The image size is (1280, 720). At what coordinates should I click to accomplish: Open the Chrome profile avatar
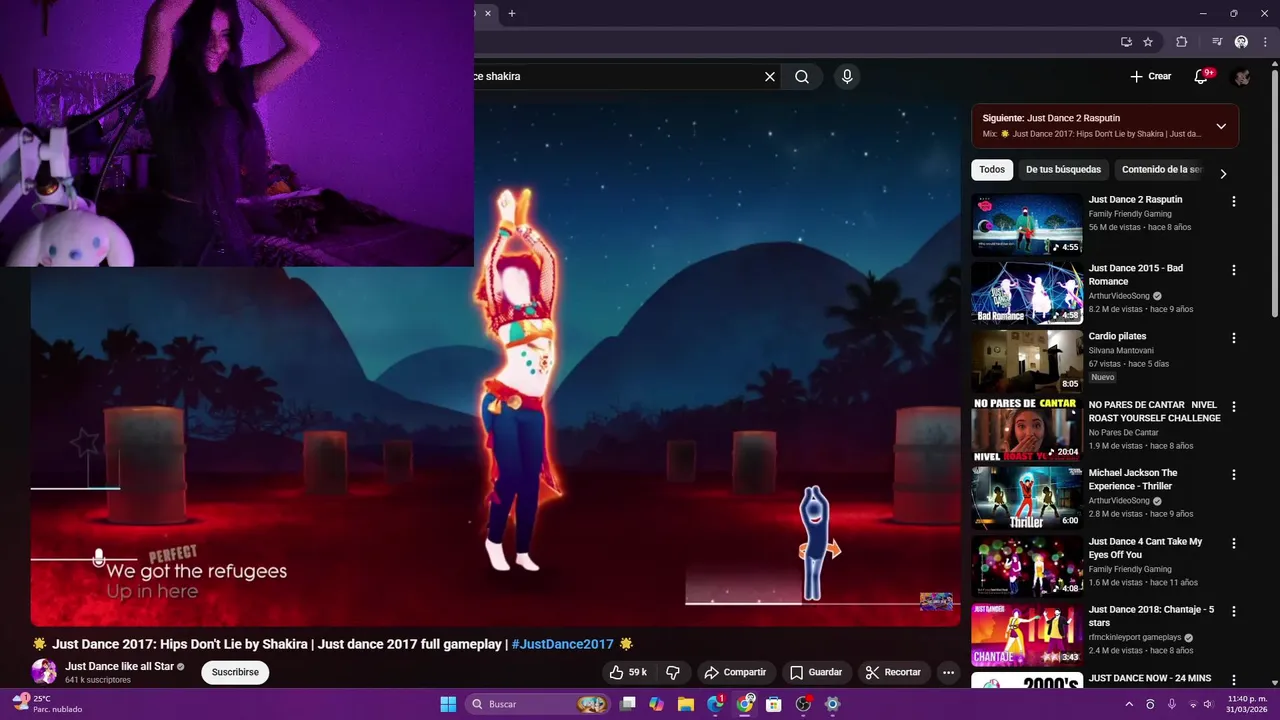pos(1241,42)
